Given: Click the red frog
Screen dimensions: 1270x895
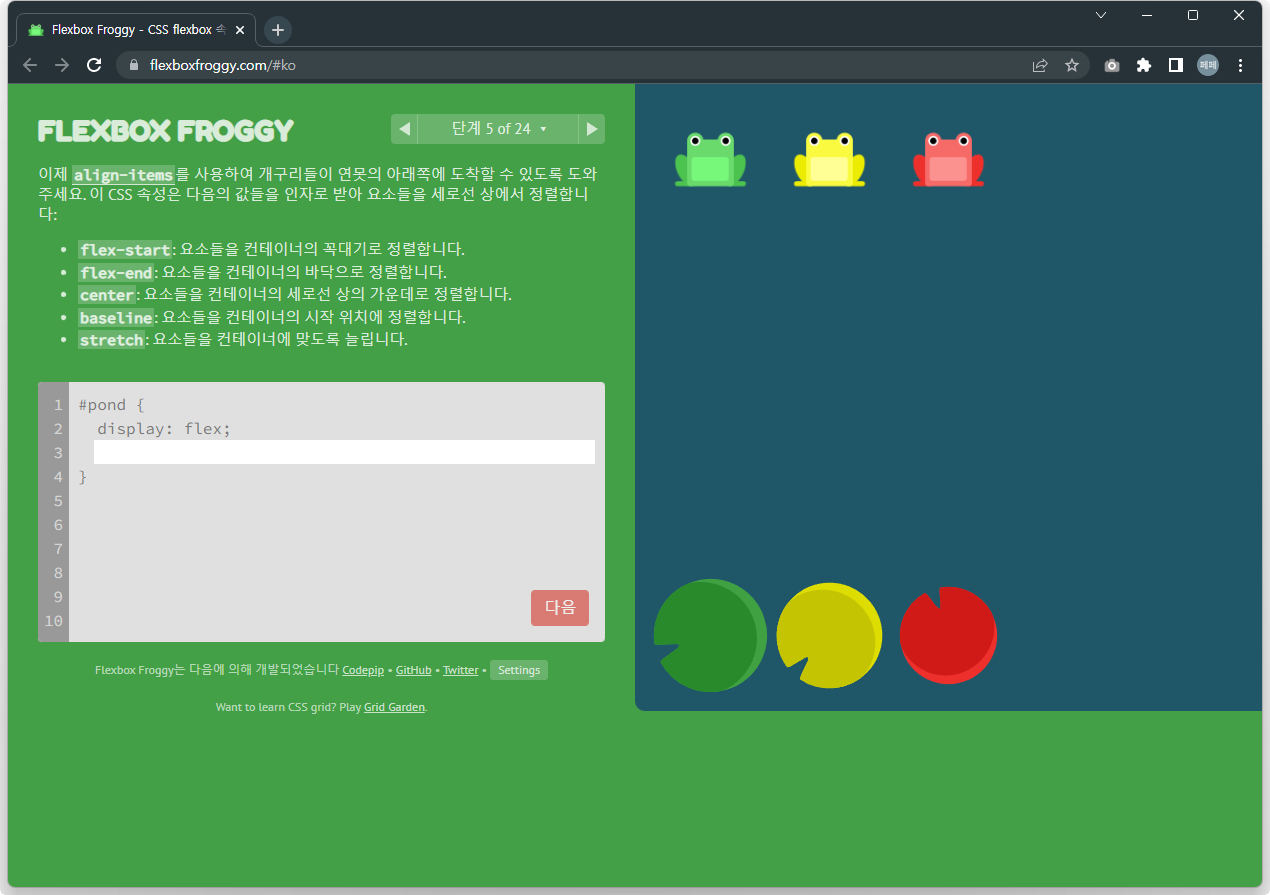Looking at the screenshot, I should 948,159.
